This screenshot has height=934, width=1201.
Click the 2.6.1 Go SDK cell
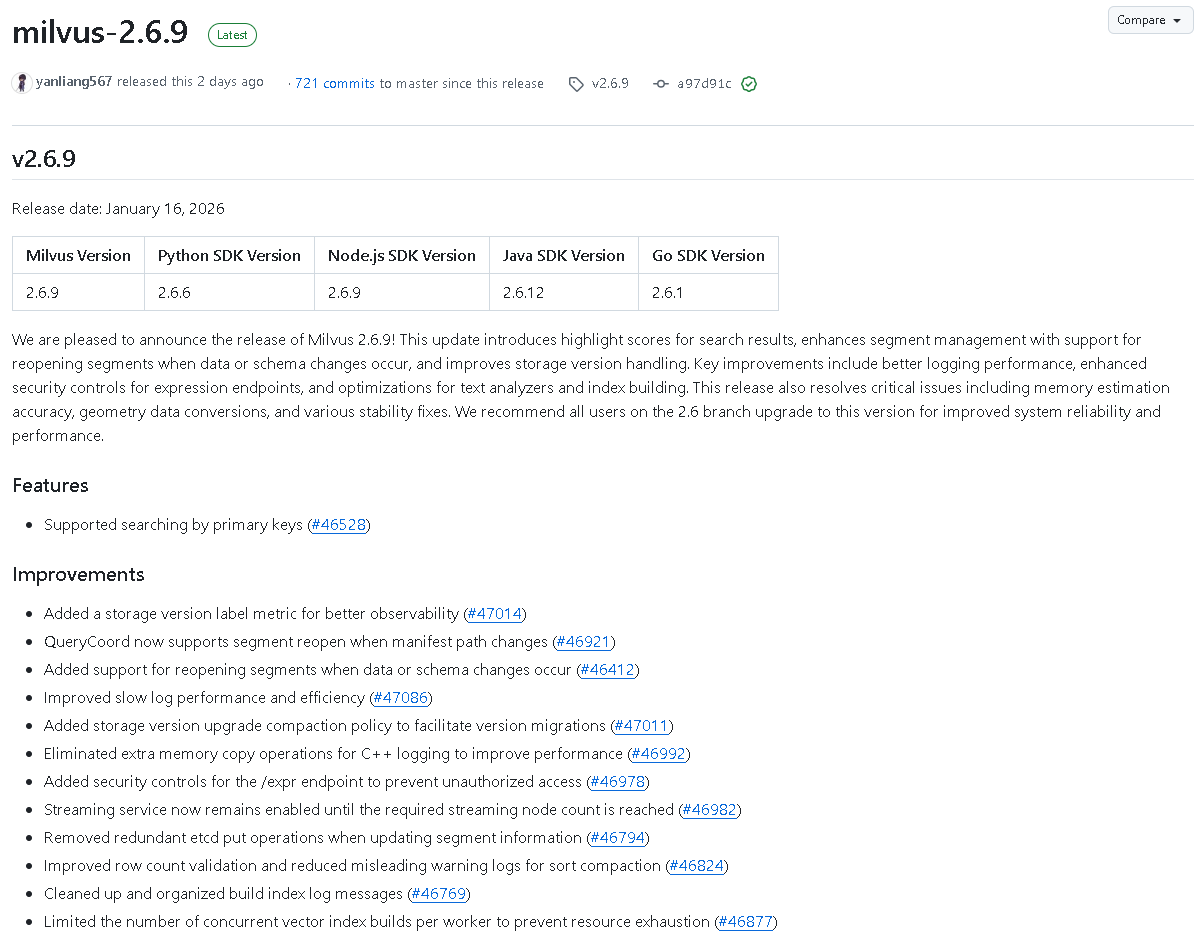coord(708,292)
